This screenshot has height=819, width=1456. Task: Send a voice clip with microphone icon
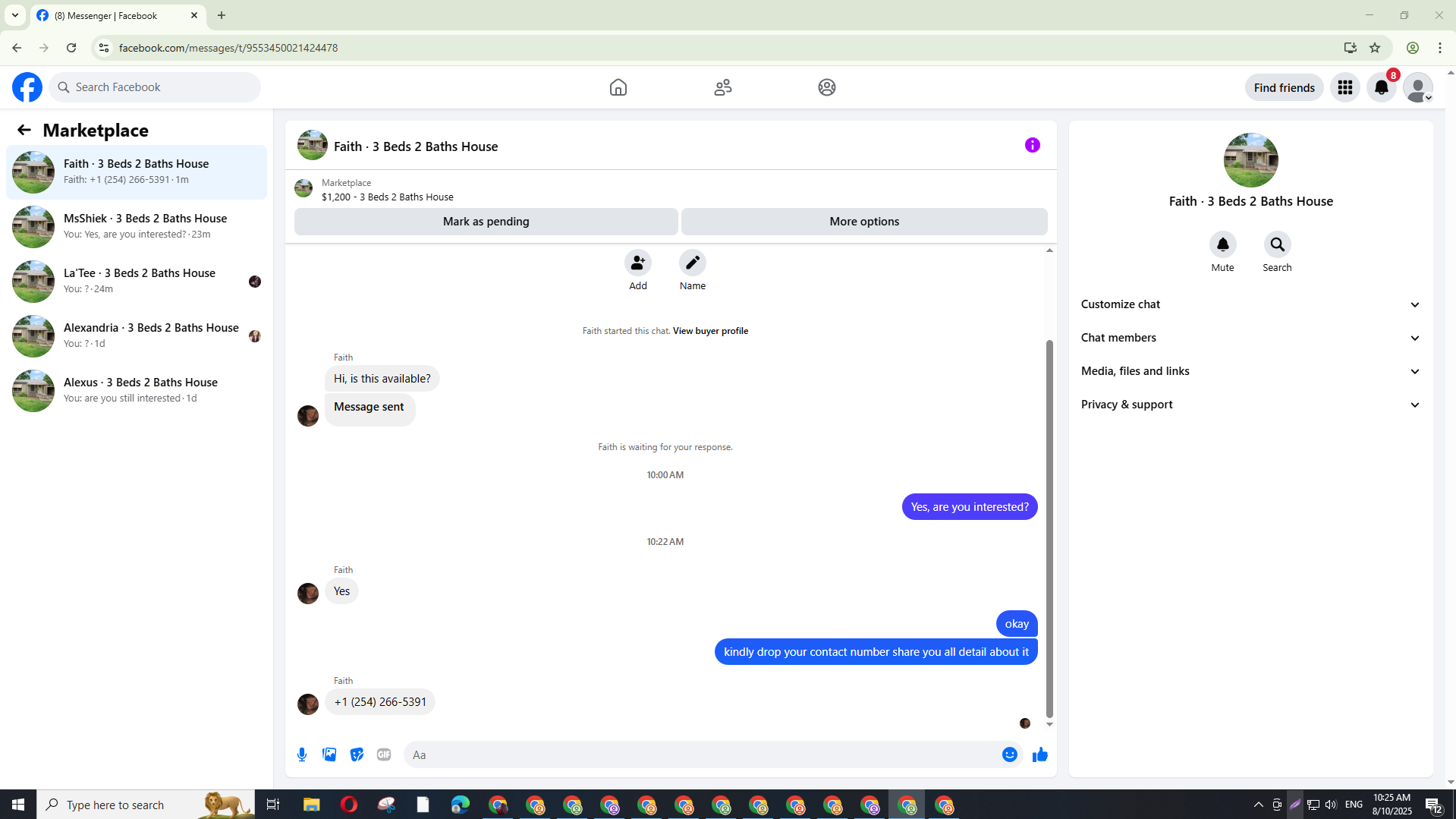coord(302,754)
